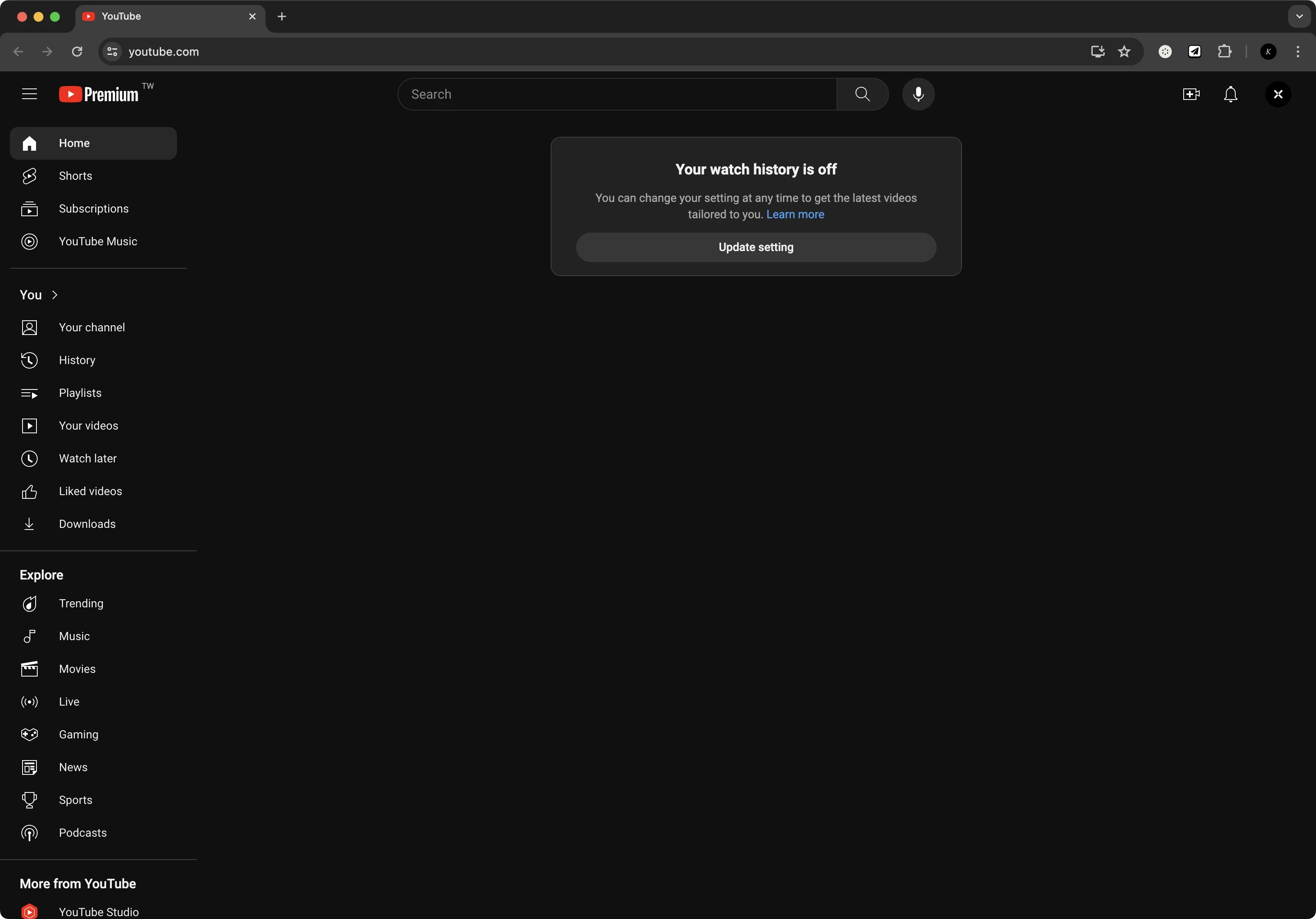Viewport: 1316px width, 919px height.
Task: Click the YouTube Premium logo
Action: pos(99,94)
